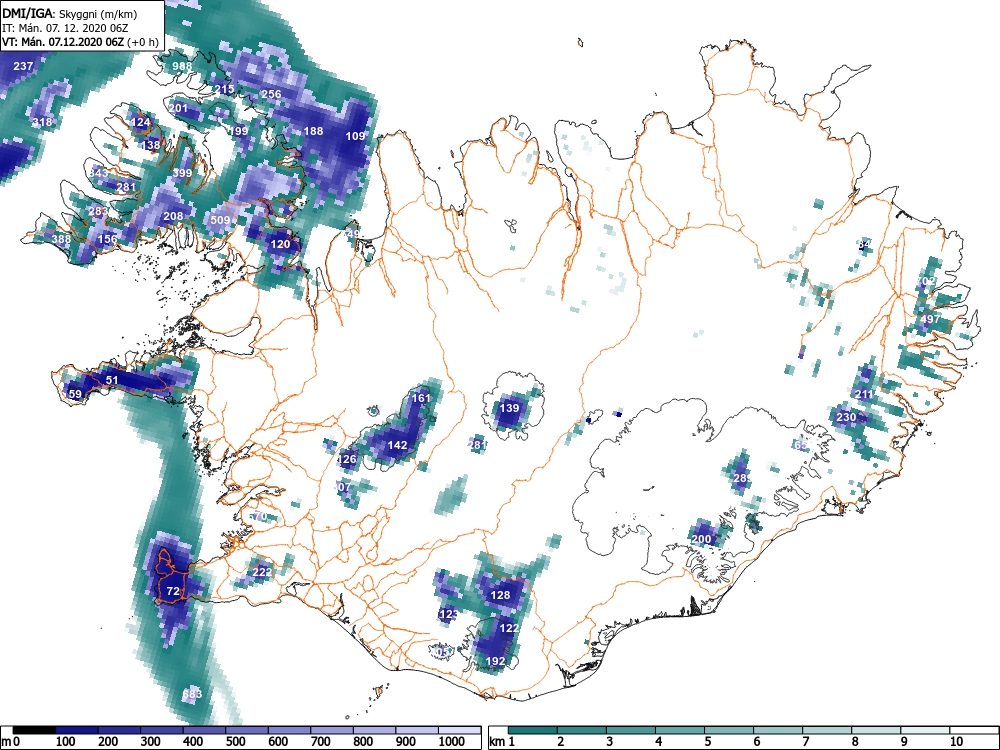Select the visibility value "156"
The width and height of the screenshot is (1000, 750).
point(107,239)
